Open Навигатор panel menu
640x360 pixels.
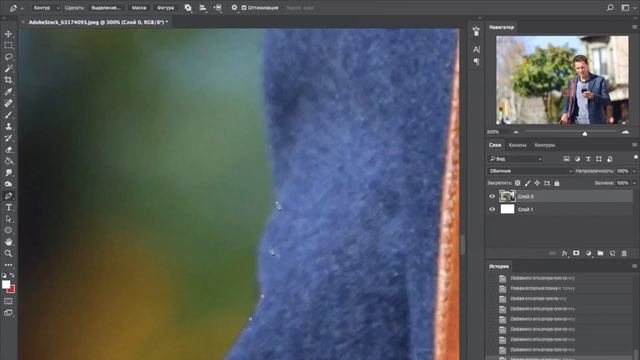[634, 27]
